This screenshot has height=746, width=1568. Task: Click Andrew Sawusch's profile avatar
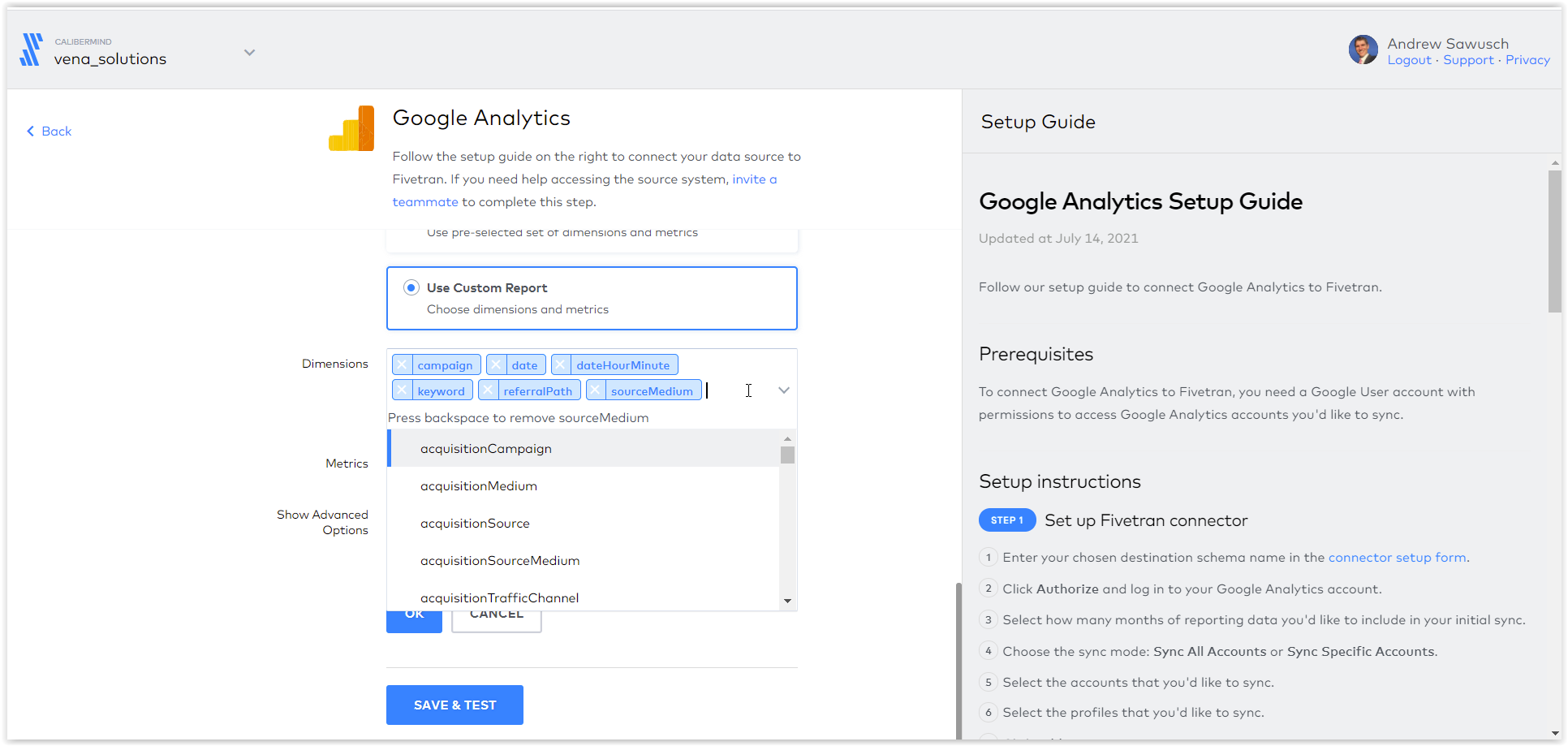[1363, 50]
